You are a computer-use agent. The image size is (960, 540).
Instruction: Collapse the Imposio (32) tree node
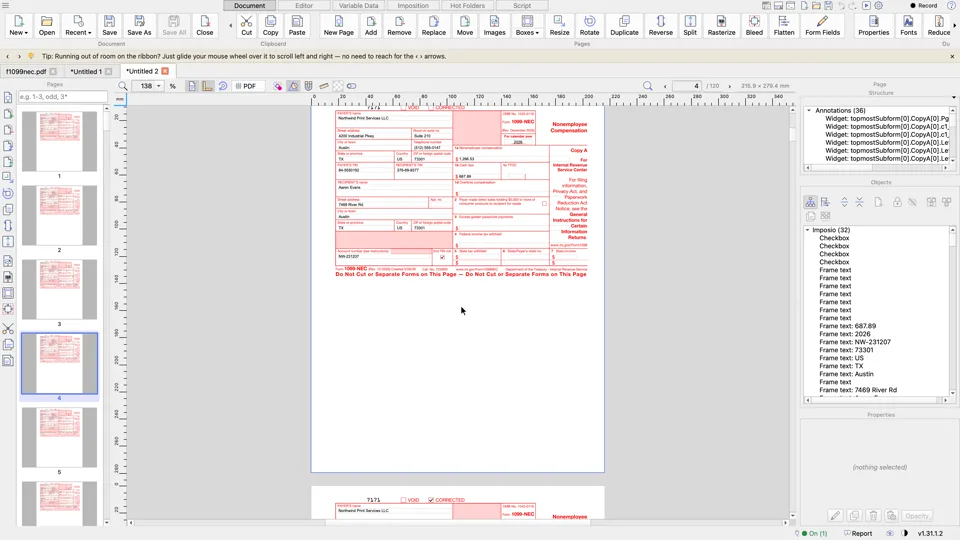pyautogui.click(x=808, y=230)
